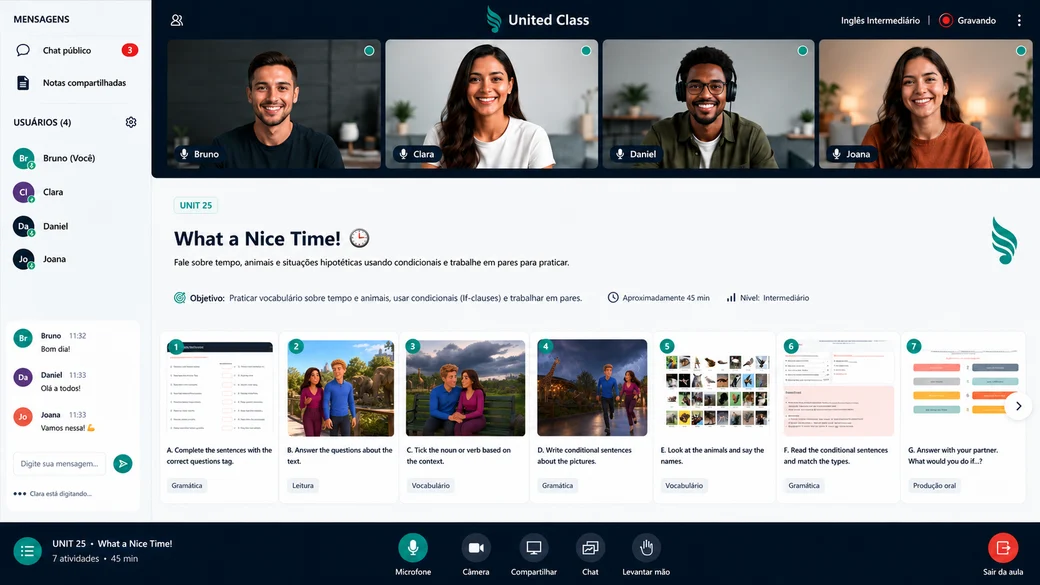
Task: Click the Digite sua mensagem field
Action: click(x=60, y=464)
